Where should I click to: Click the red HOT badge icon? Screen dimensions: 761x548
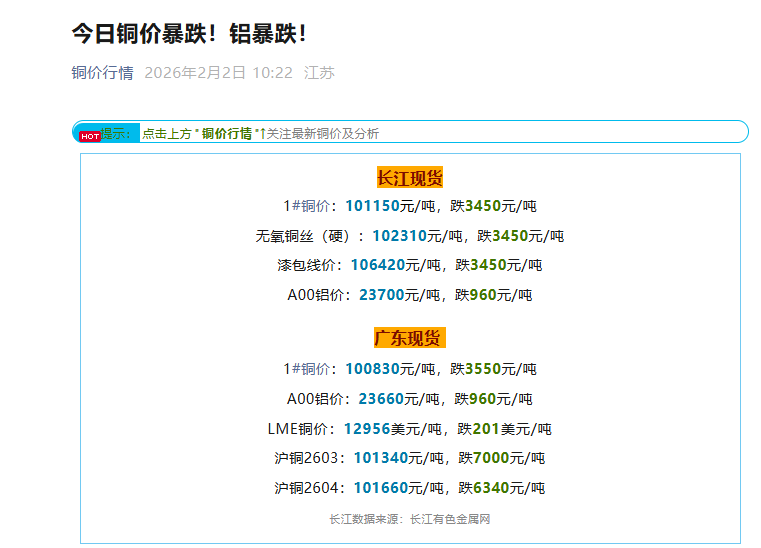89,136
